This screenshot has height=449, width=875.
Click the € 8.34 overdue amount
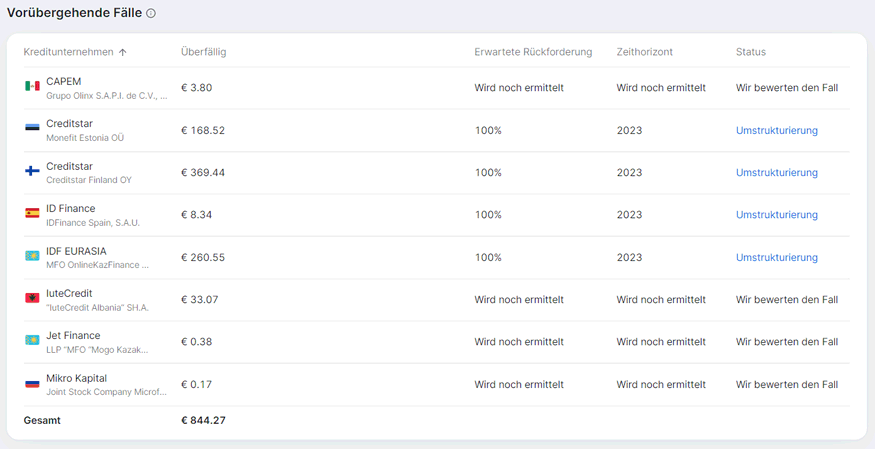click(196, 215)
